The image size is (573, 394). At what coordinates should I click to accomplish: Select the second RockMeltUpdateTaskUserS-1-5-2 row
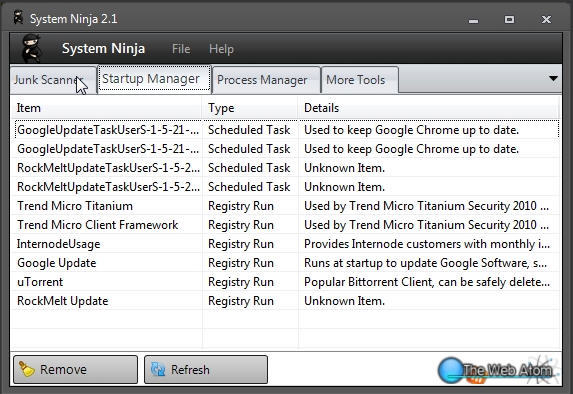[x=286, y=187]
